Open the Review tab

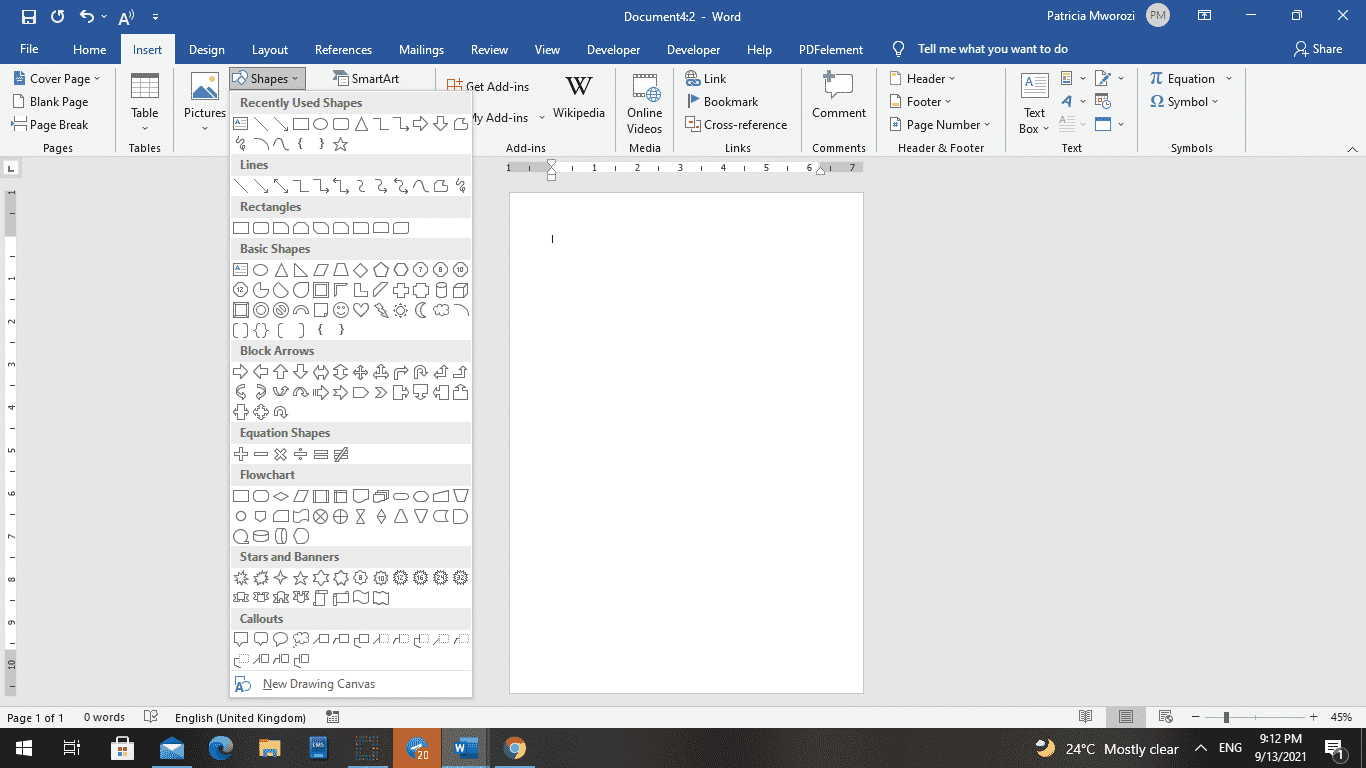pos(489,49)
